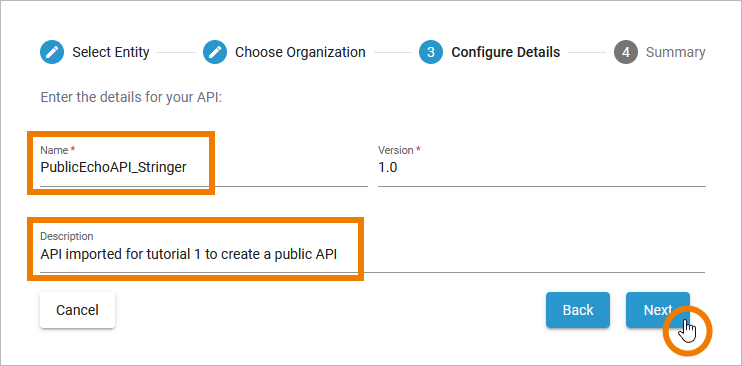Click the step 3 number circle
This screenshot has width=742, height=366.
431,52
